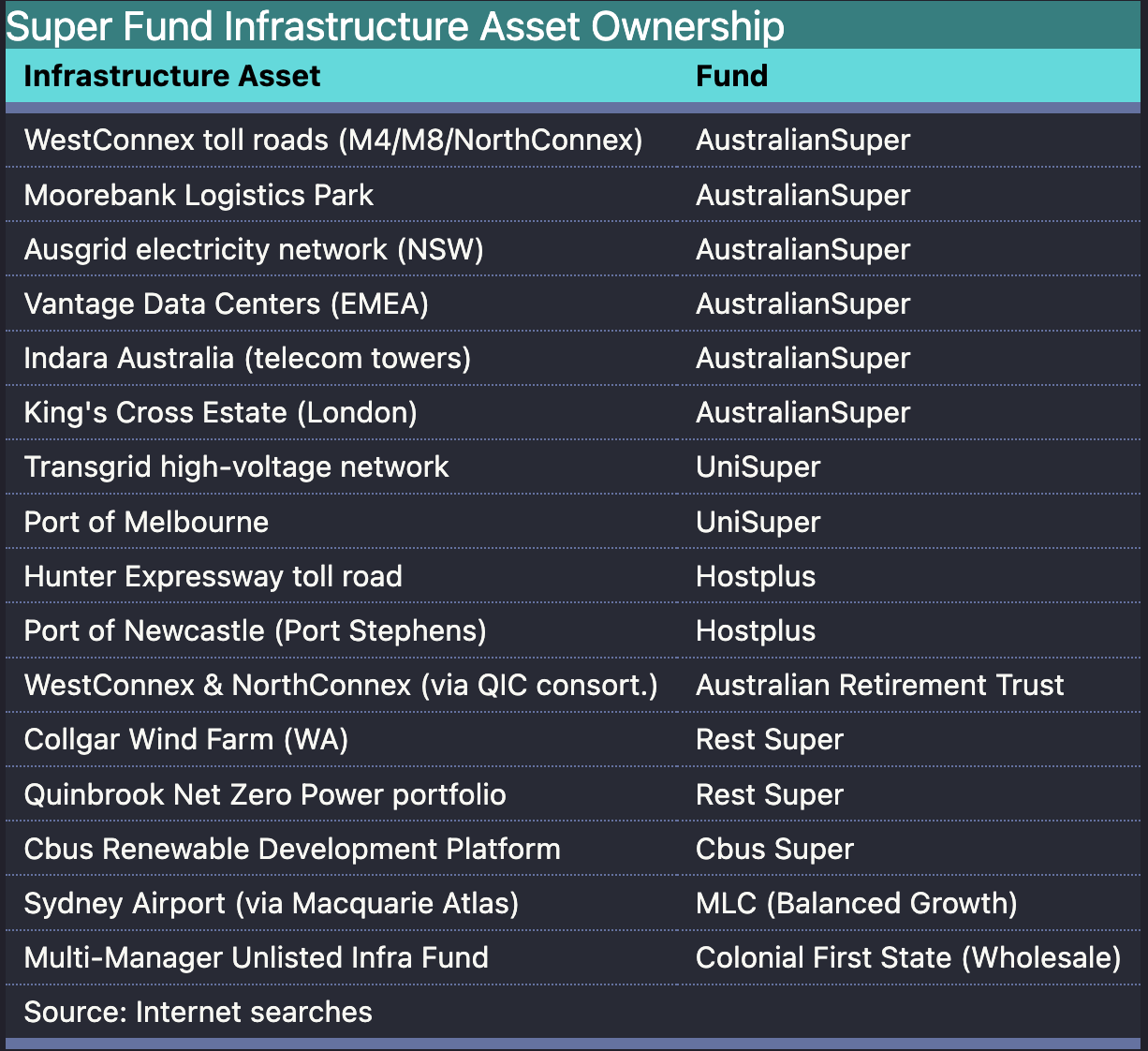Click the 'Fund' column header
This screenshot has width=1148, height=1051.
(x=731, y=76)
